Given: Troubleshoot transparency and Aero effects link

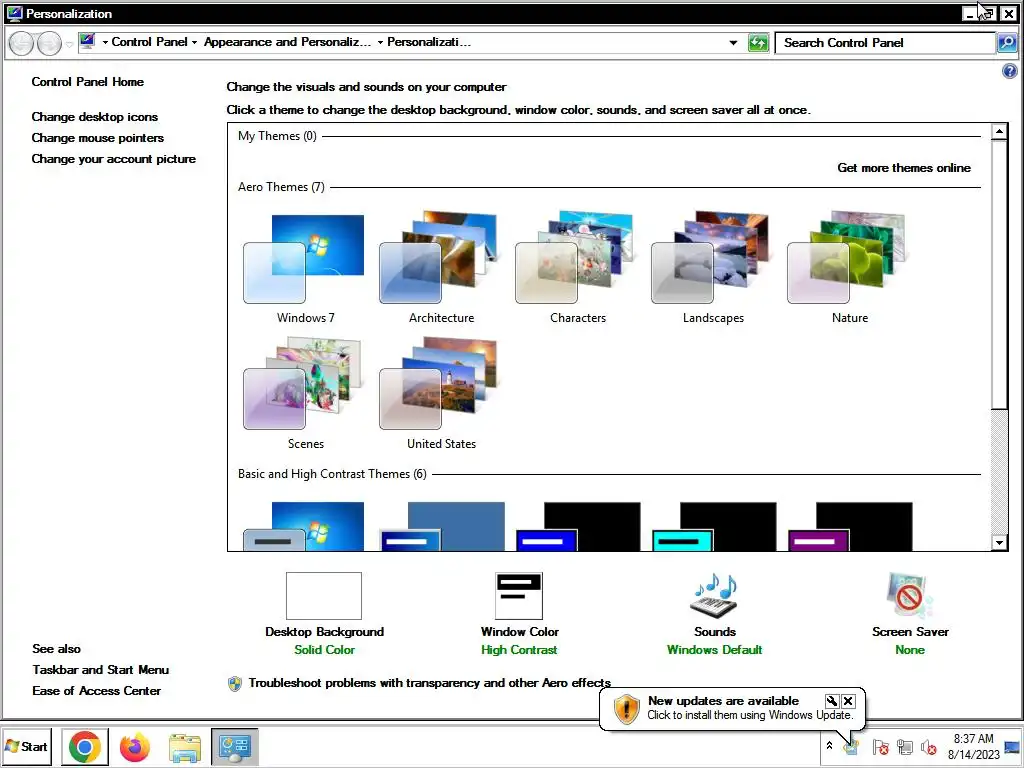Looking at the screenshot, I should [430, 683].
